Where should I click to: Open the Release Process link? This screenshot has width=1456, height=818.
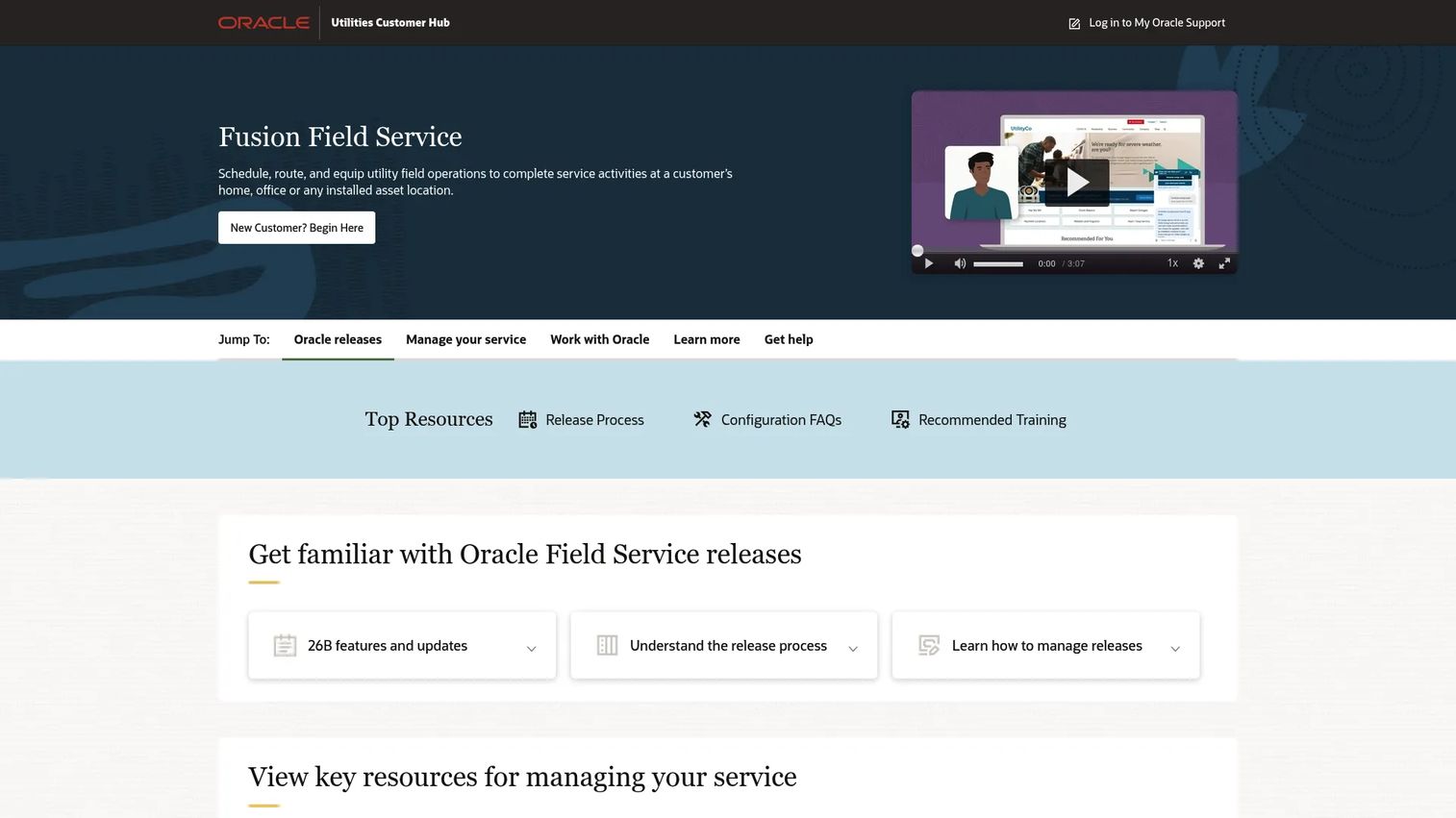(x=594, y=420)
